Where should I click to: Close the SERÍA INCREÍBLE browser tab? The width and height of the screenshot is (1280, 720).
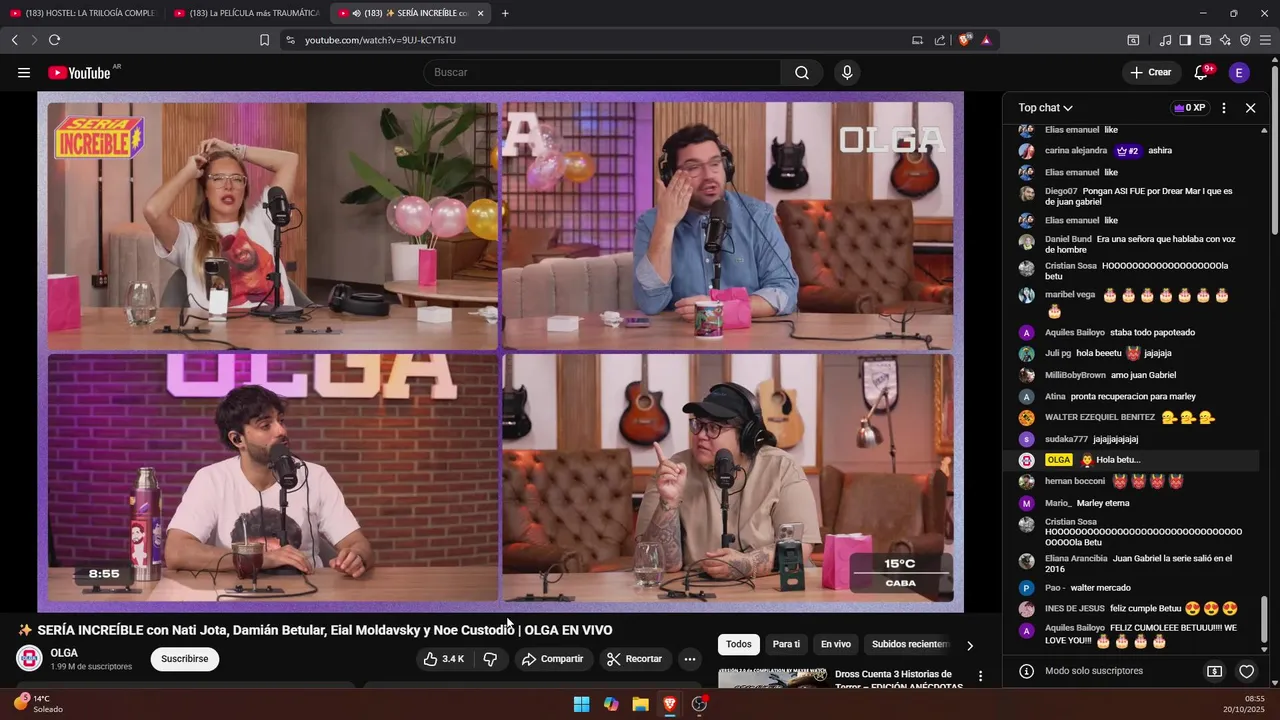[x=481, y=13]
